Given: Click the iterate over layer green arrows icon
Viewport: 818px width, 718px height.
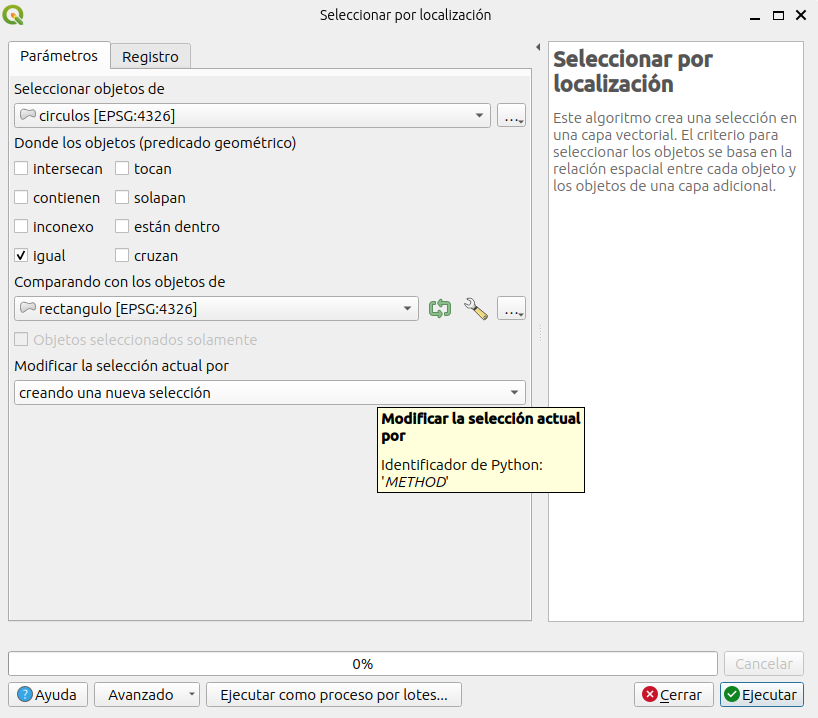Looking at the screenshot, I should click(x=440, y=309).
